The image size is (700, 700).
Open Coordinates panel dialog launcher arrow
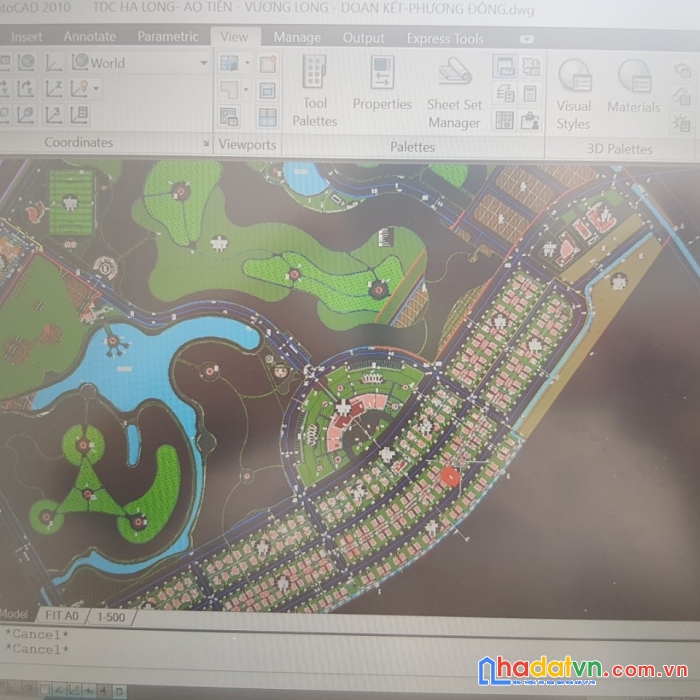[x=206, y=143]
